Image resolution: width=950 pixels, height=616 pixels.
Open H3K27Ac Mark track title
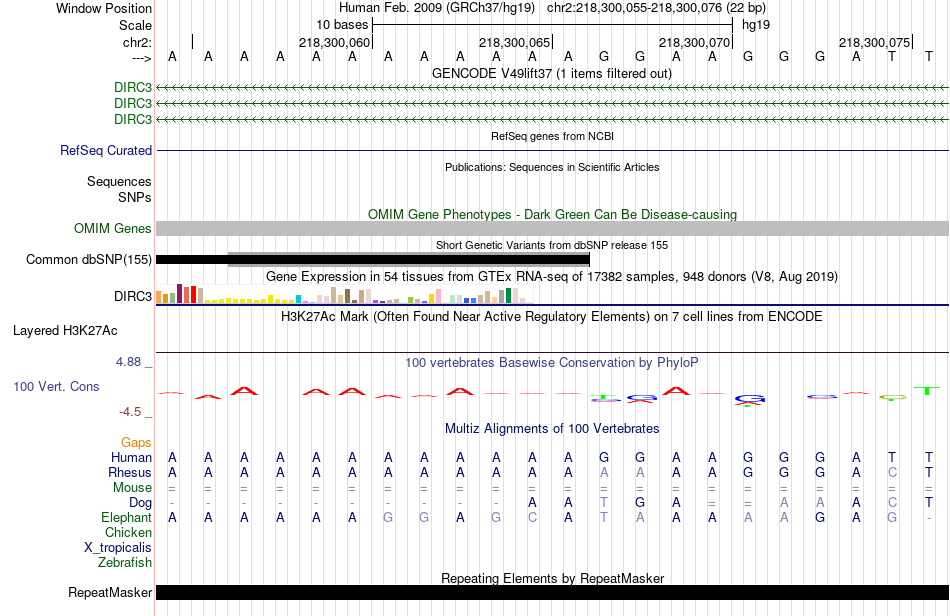tap(551, 316)
